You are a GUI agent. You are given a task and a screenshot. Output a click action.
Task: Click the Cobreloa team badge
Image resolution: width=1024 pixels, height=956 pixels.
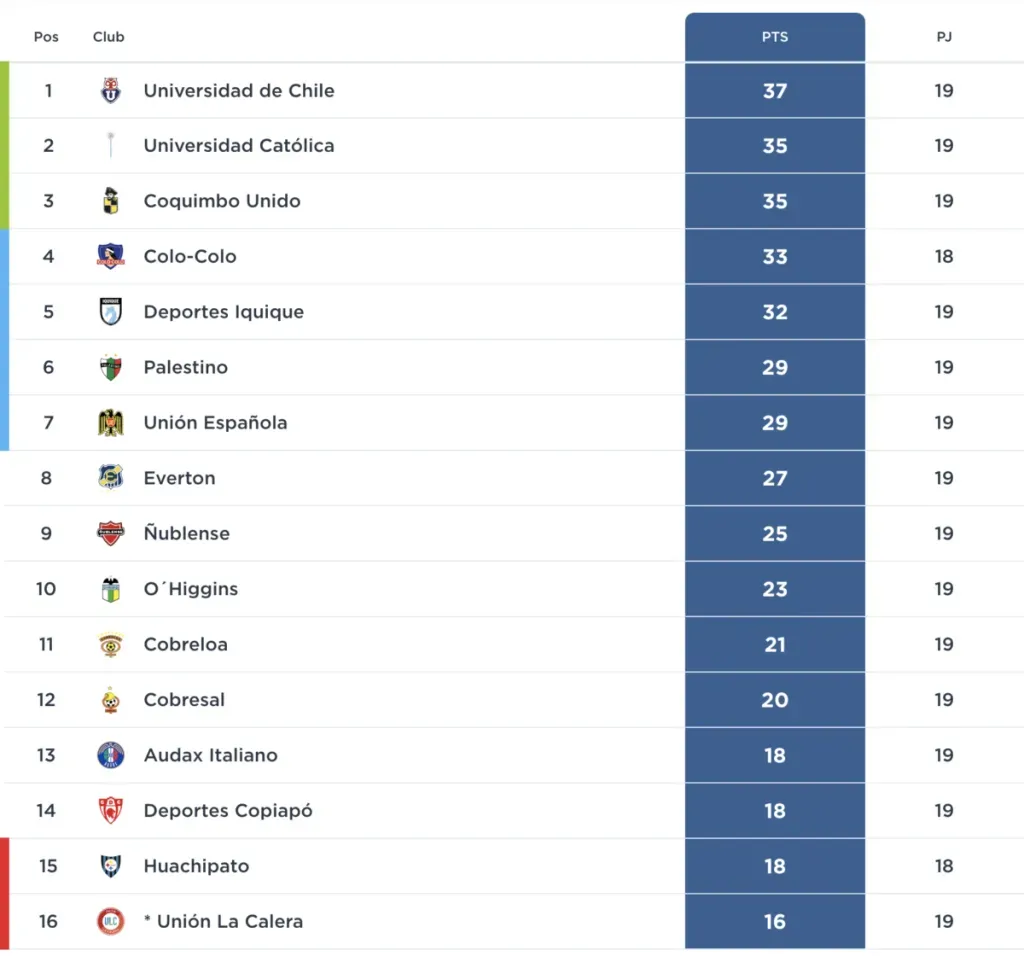click(110, 644)
